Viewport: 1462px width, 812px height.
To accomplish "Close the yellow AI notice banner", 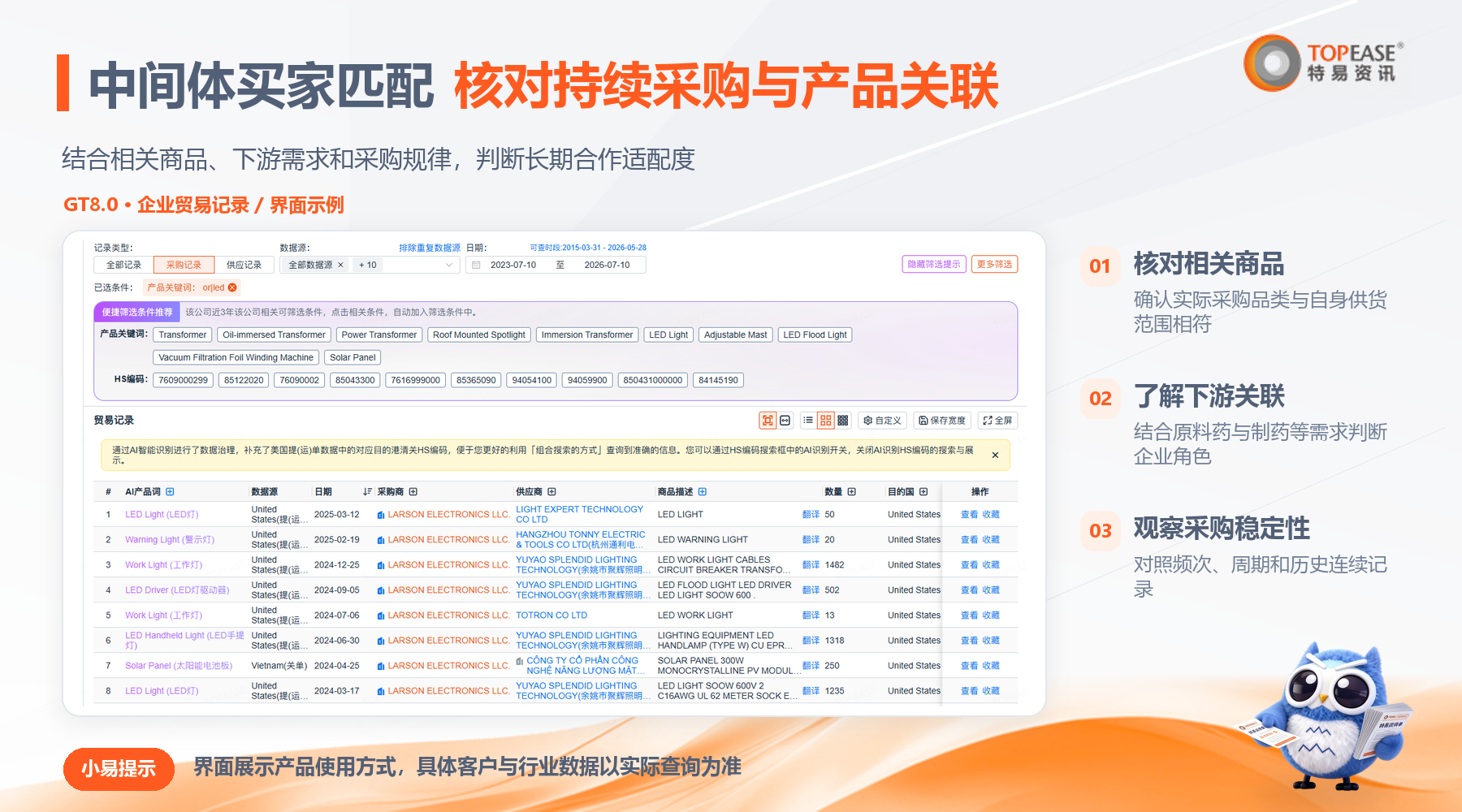I will click(995, 455).
